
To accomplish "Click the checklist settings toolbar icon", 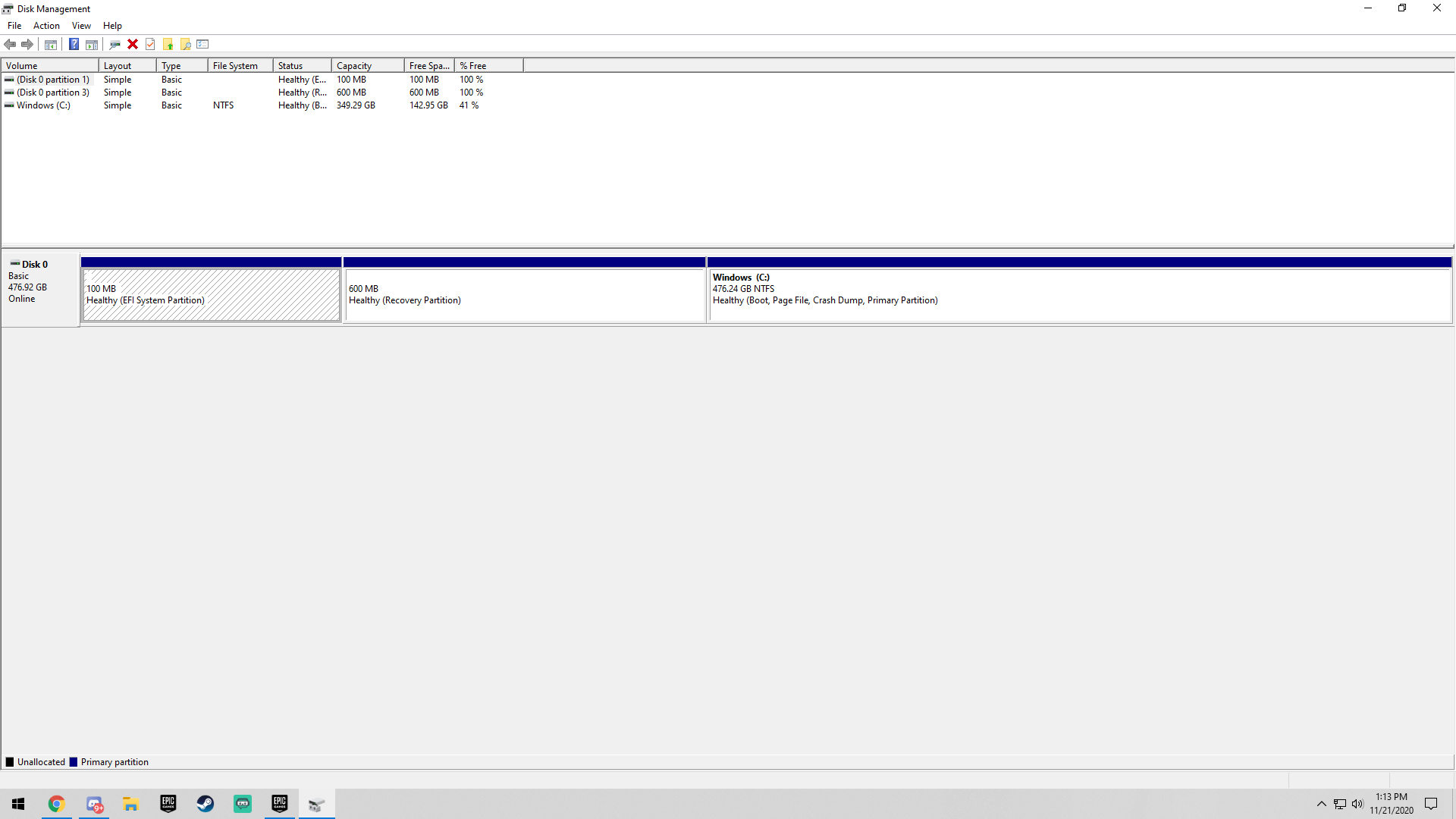I will tap(202, 44).
